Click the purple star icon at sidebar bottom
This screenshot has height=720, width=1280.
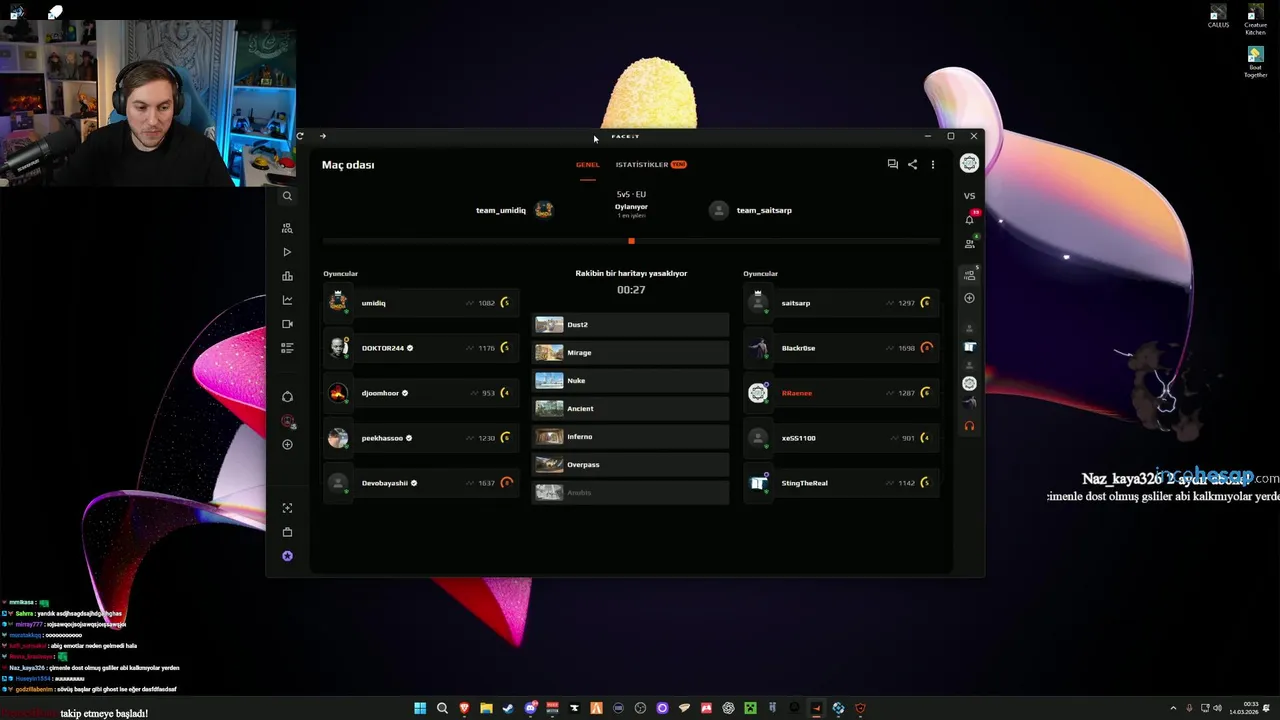pyautogui.click(x=287, y=556)
